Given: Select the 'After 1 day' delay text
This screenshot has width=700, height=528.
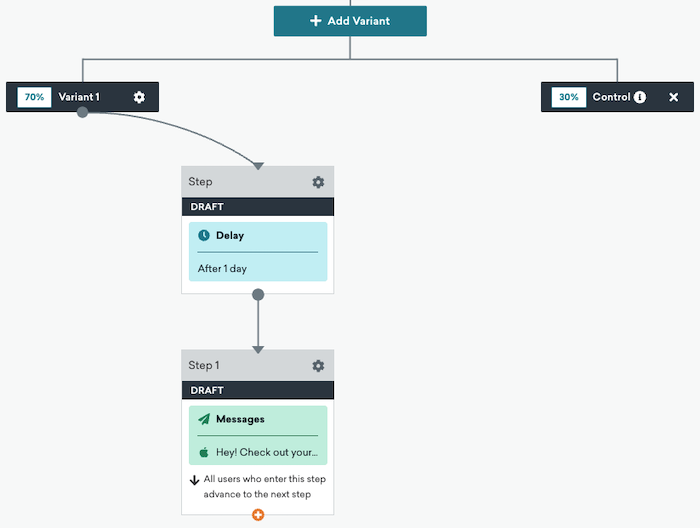Looking at the screenshot, I should click(x=222, y=269).
